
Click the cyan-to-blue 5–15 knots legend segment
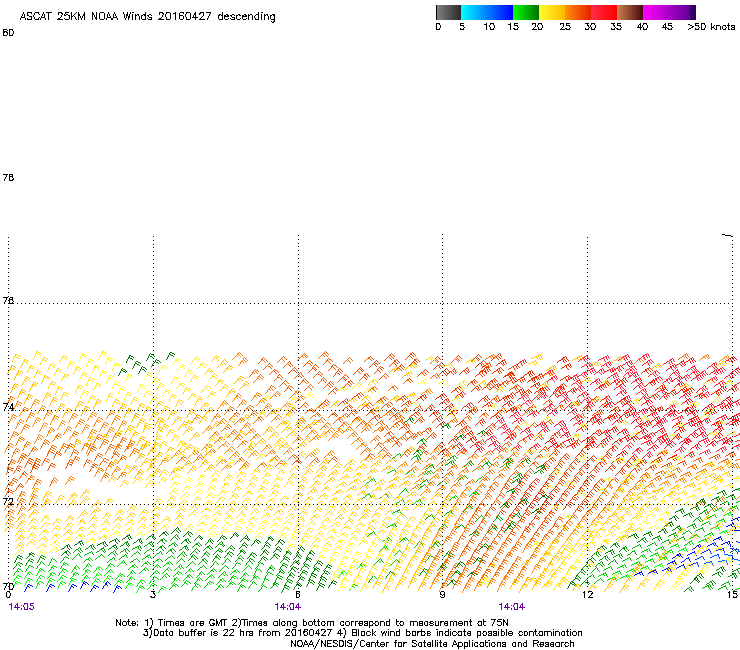(x=487, y=12)
